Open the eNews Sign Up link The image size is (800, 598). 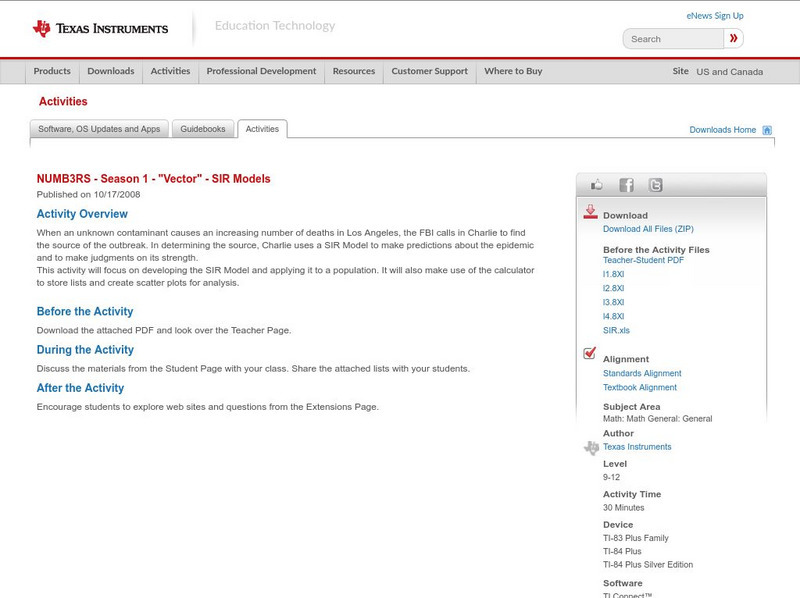tap(715, 16)
